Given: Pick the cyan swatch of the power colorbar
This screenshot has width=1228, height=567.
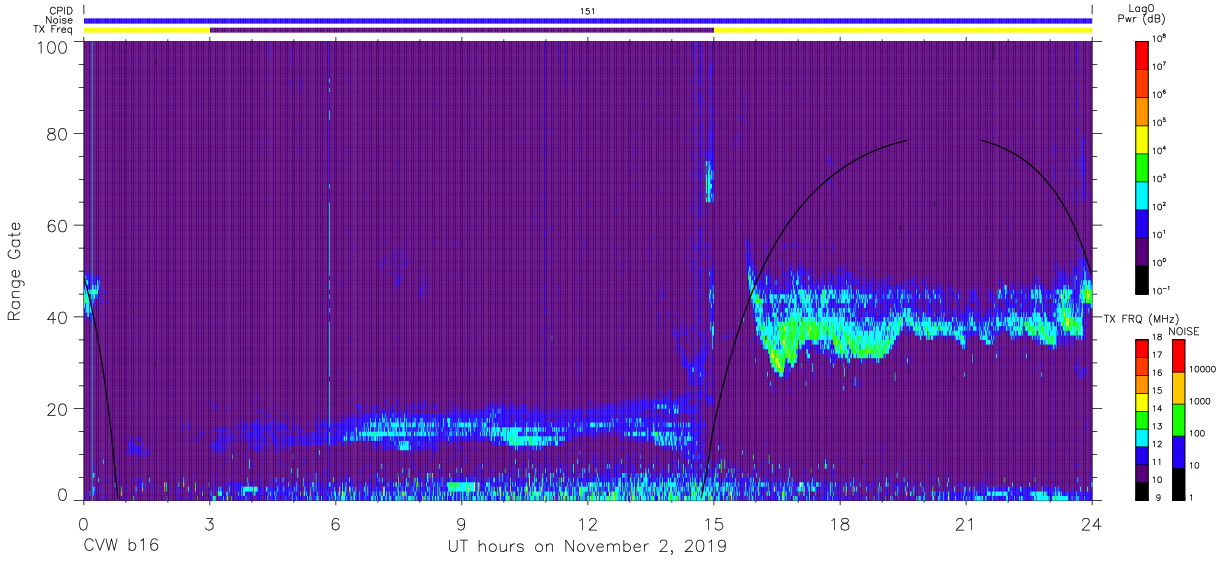Looking at the screenshot, I should point(1142,193).
